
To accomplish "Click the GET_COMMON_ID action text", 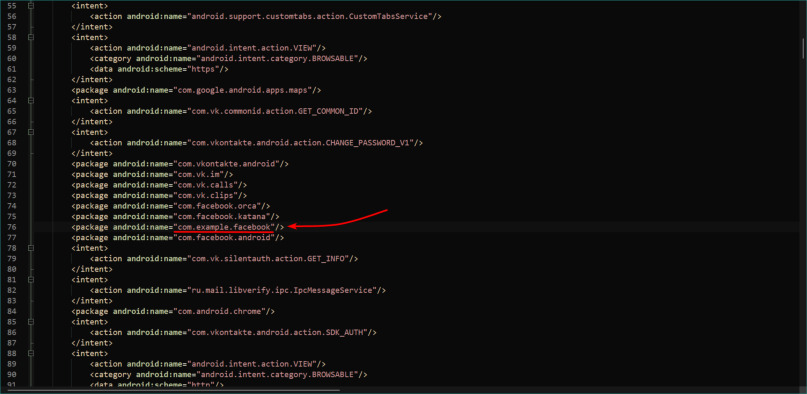I will point(277,111).
